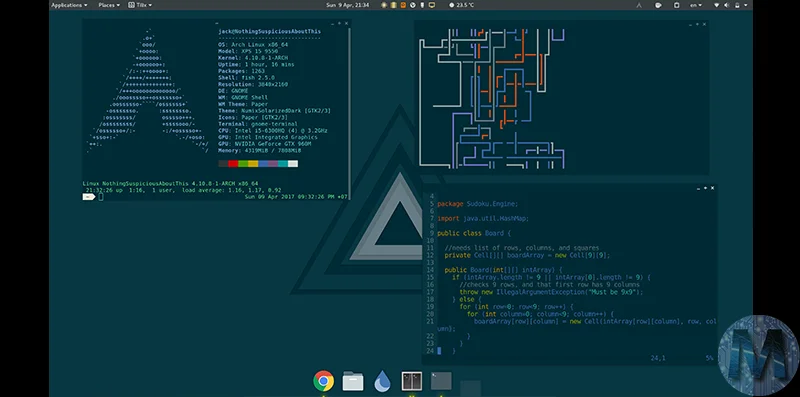The height and width of the screenshot is (397, 800).
Task: Click the 23.5 °C temperature indicator
Action: point(461,5)
